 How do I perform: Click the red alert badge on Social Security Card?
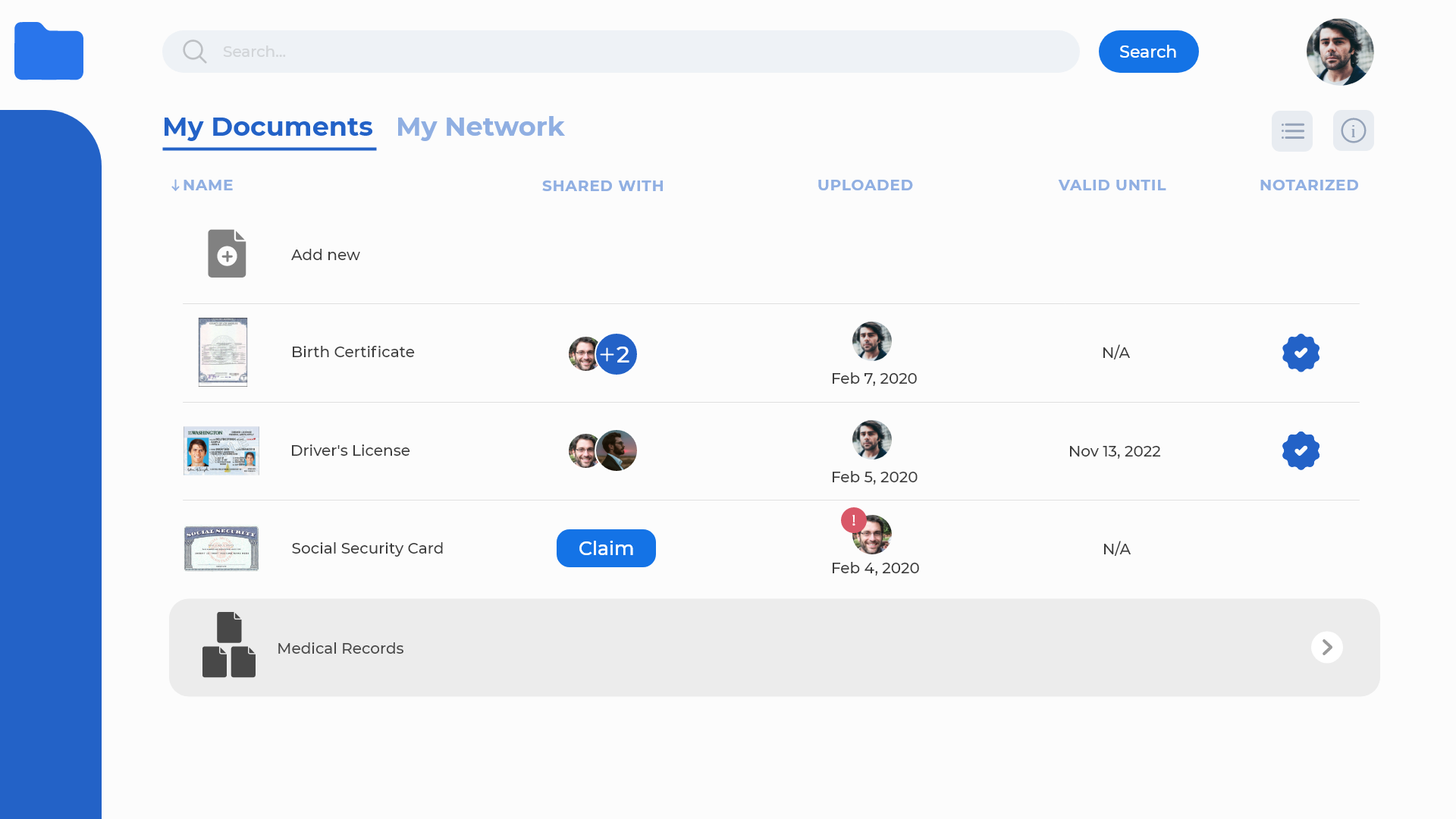coord(853,520)
